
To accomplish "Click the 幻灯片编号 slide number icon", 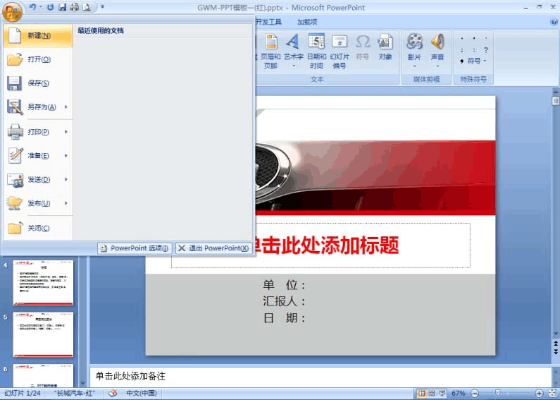I will click(340, 42).
